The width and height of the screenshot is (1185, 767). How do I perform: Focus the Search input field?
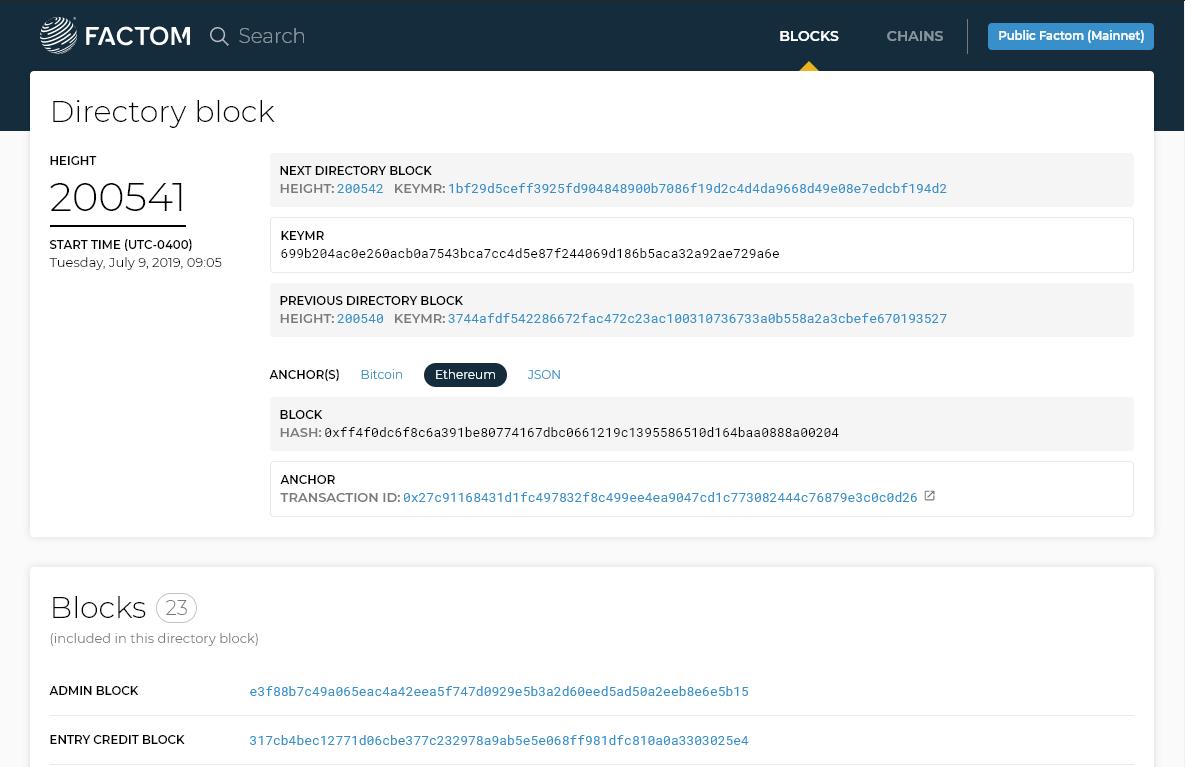pyautogui.click(x=271, y=36)
